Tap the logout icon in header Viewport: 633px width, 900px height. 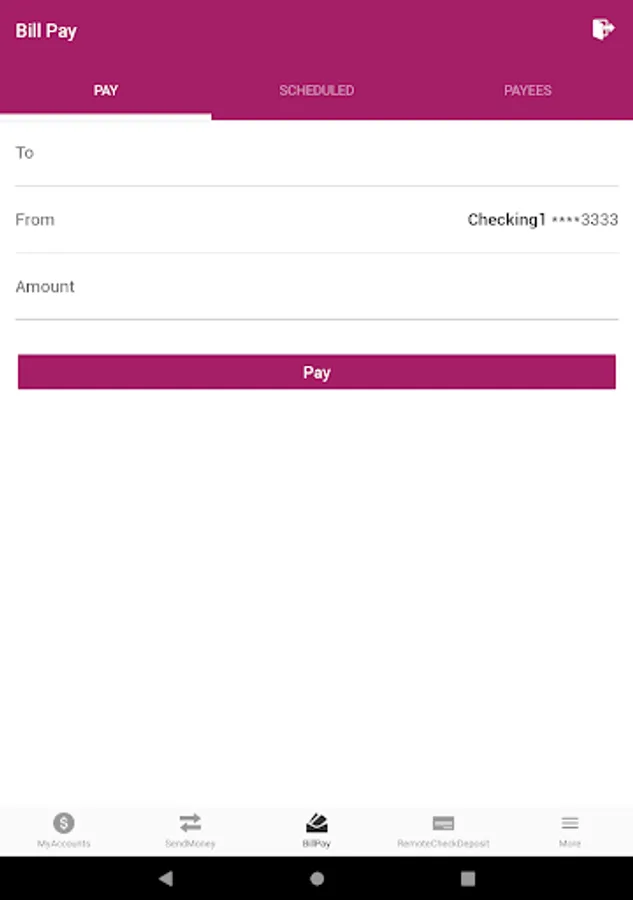click(x=603, y=29)
